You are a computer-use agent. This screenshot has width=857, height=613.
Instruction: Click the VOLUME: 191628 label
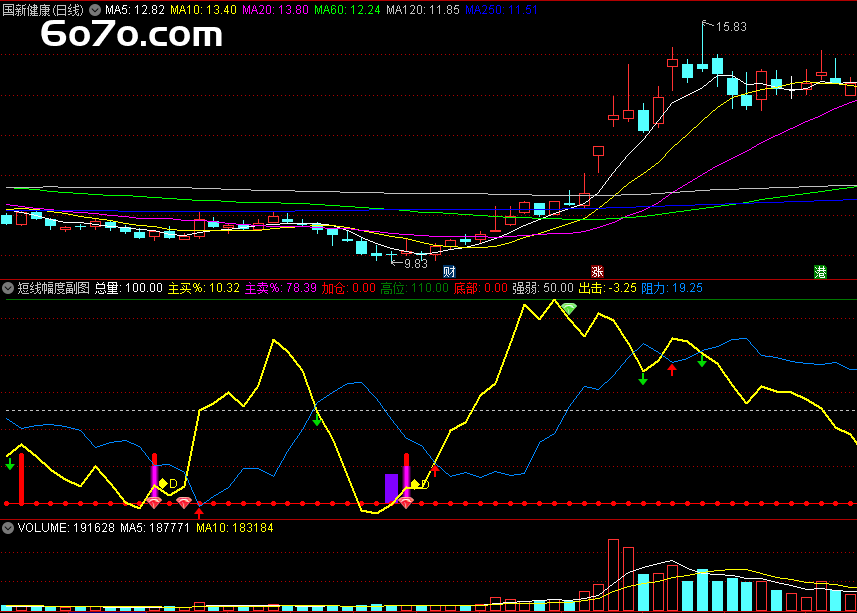tap(66, 528)
